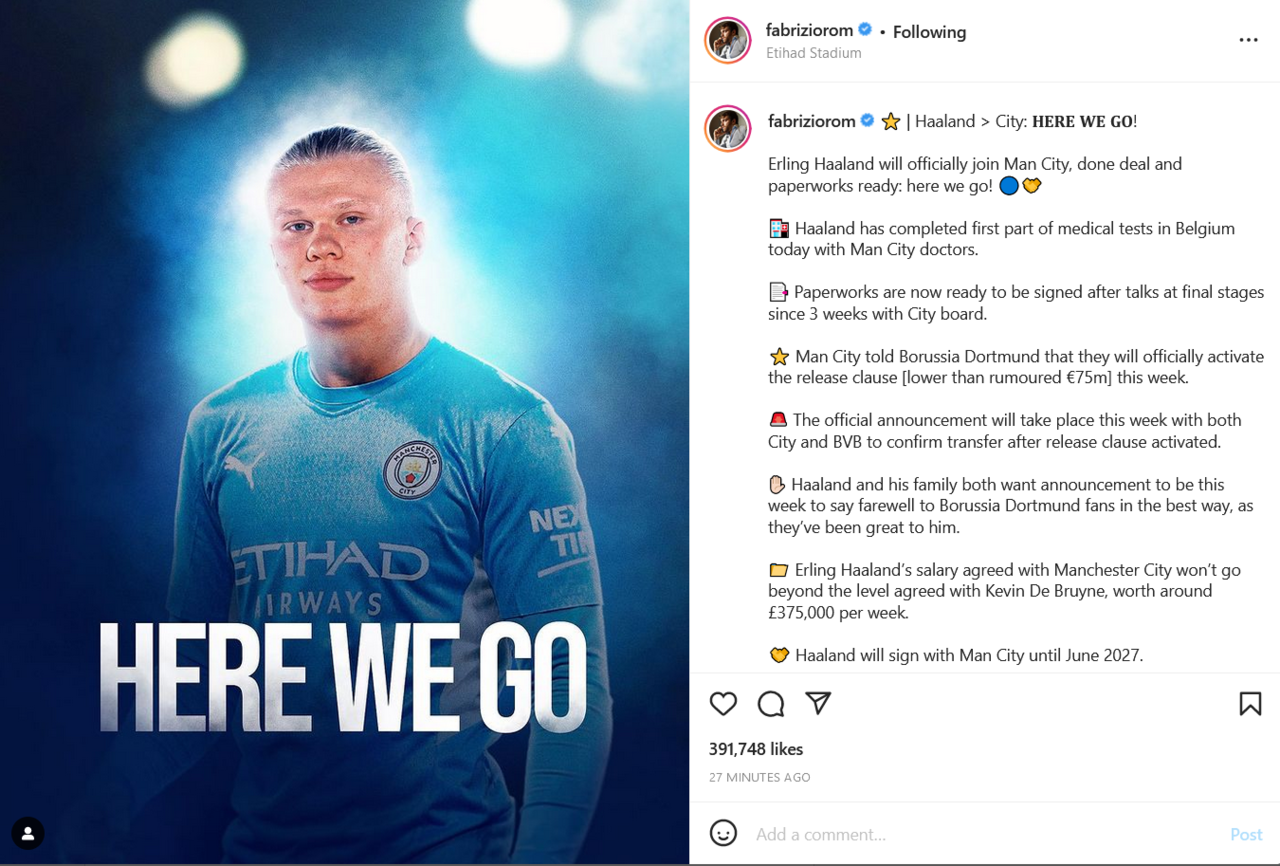Like the post with the heart icon

[723, 704]
